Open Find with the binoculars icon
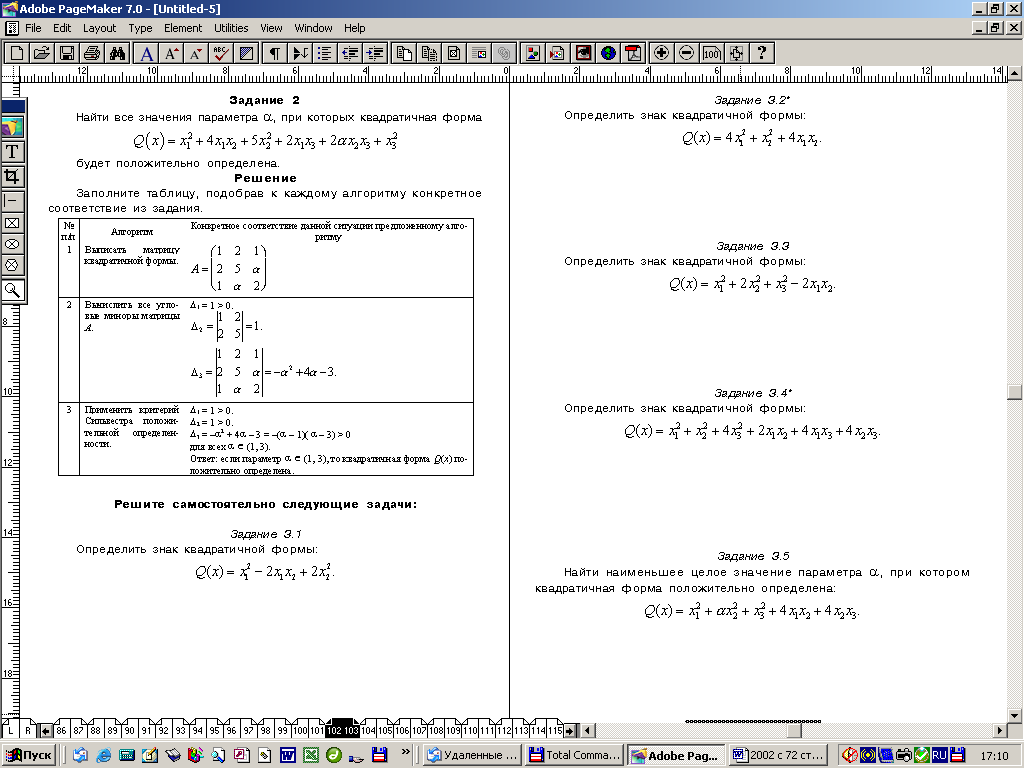Viewport: 1024px width, 768px height. [x=117, y=53]
